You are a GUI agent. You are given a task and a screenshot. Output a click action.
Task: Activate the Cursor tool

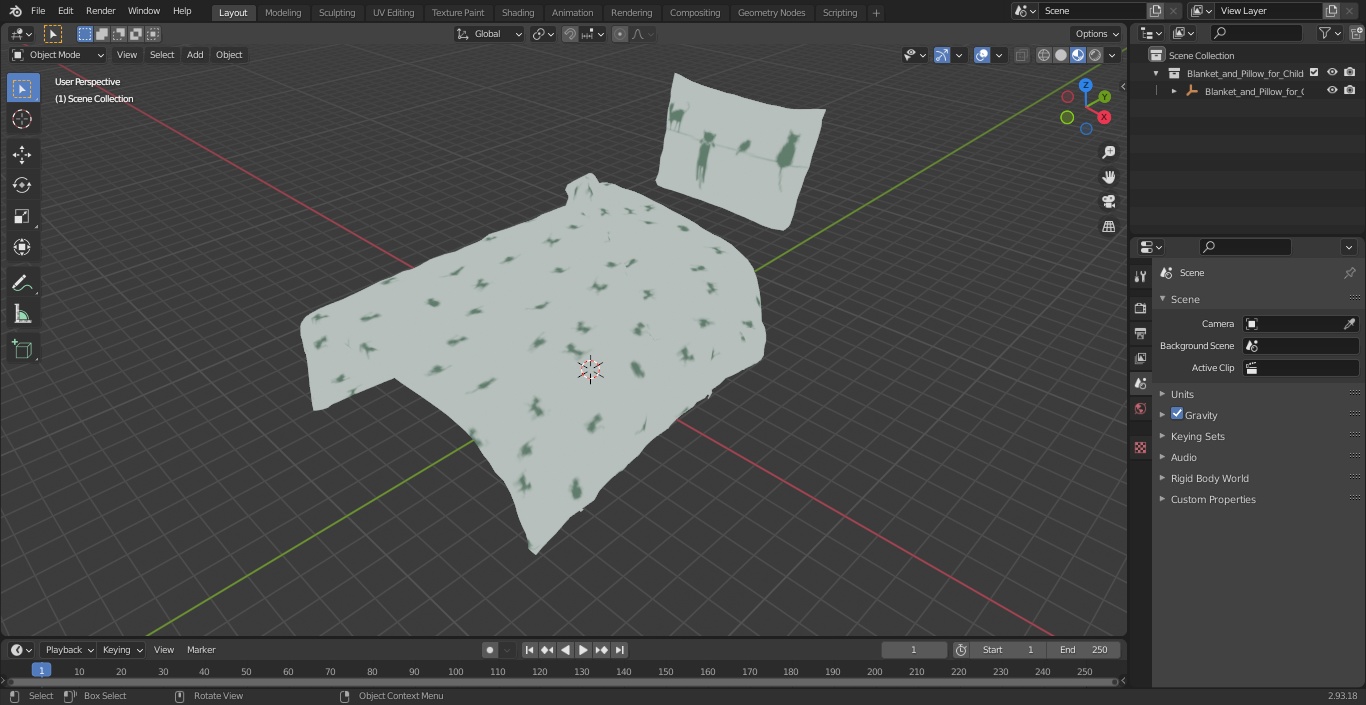point(22,119)
